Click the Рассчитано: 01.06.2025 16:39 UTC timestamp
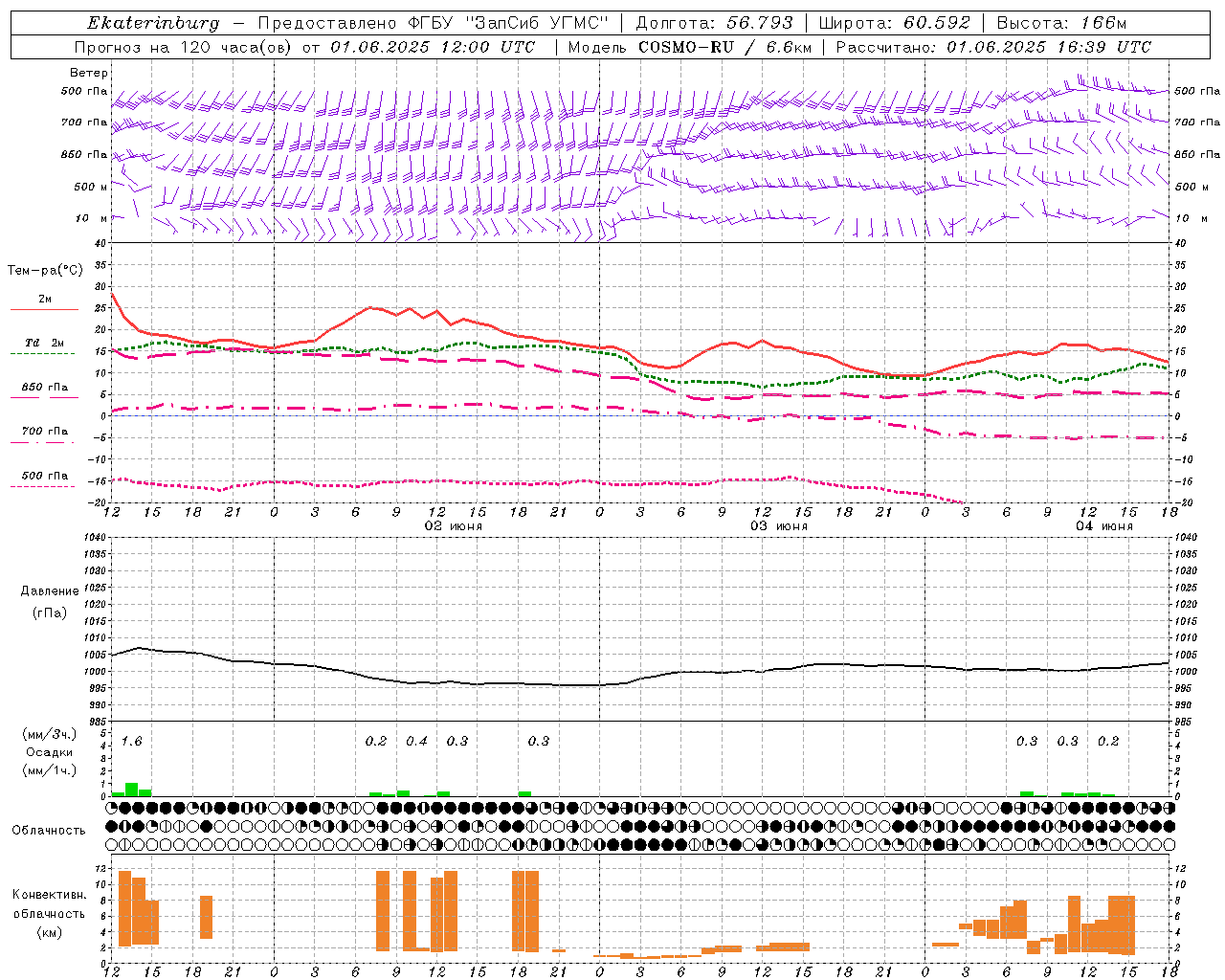1225x980 pixels. (993, 47)
